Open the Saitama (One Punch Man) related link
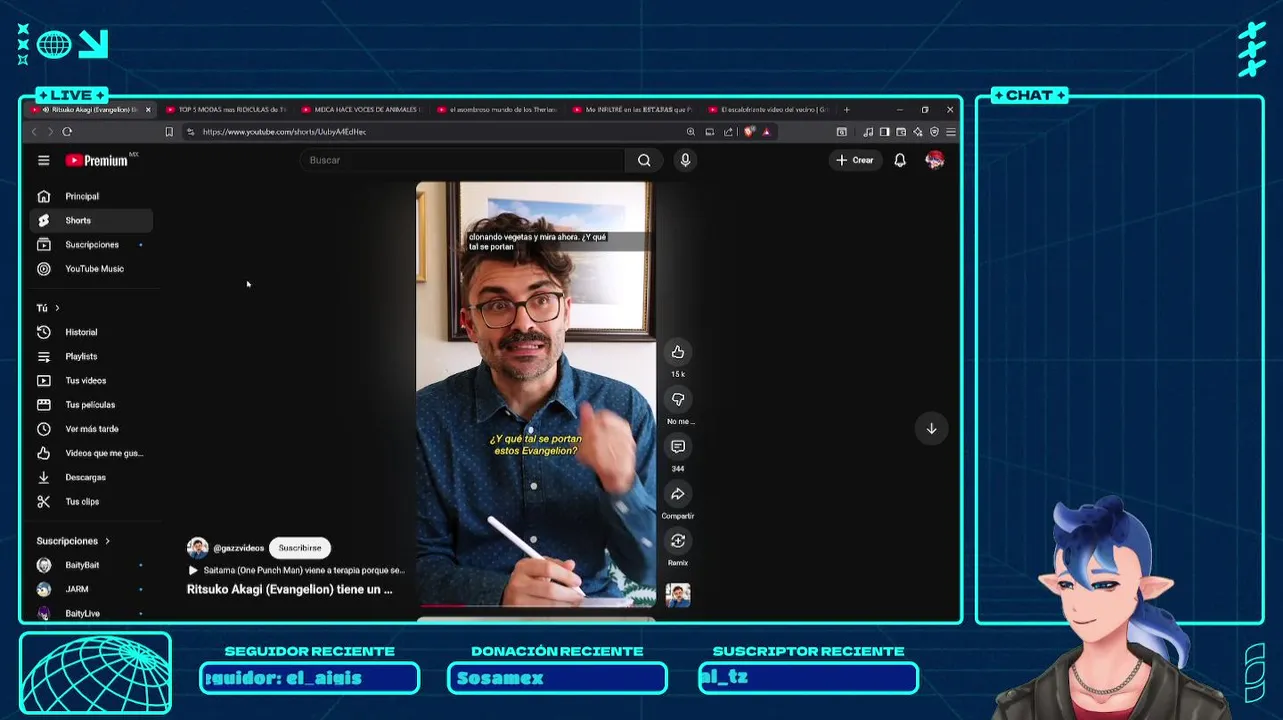The height and width of the screenshot is (720, 1283). (x=296, y=570)
